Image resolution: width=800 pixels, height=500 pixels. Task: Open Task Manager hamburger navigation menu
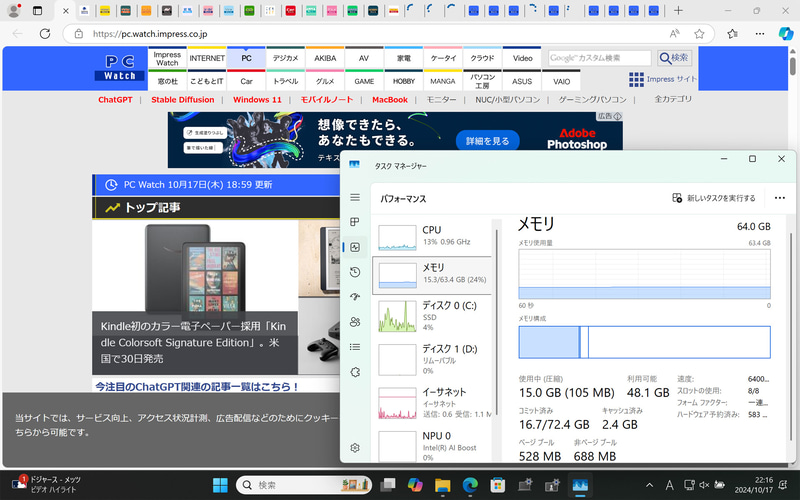point(355,197)
